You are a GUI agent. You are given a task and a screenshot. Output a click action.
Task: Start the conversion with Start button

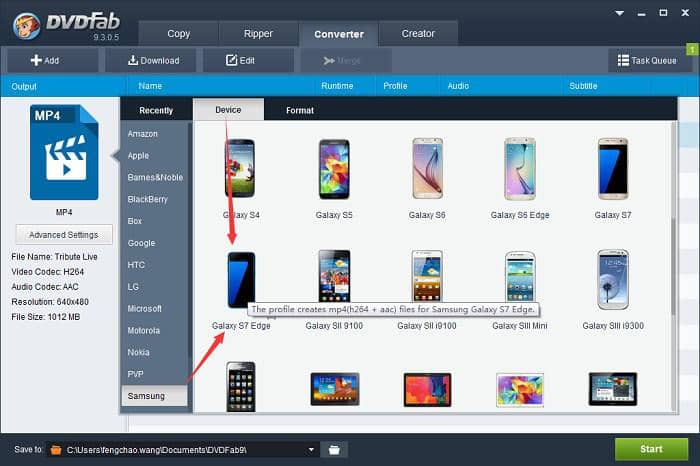click(651, 449)
